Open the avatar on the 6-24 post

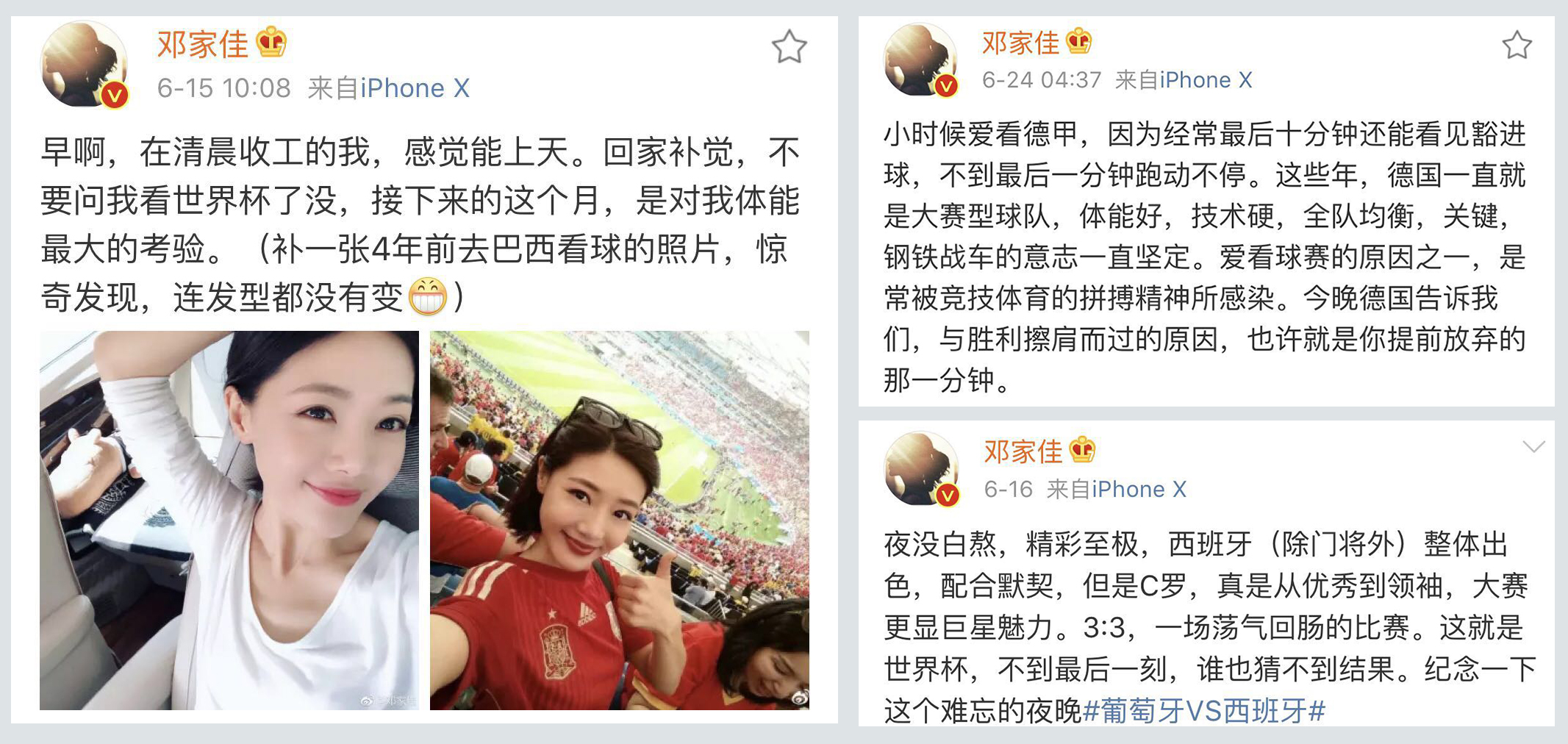click(920, 60)
